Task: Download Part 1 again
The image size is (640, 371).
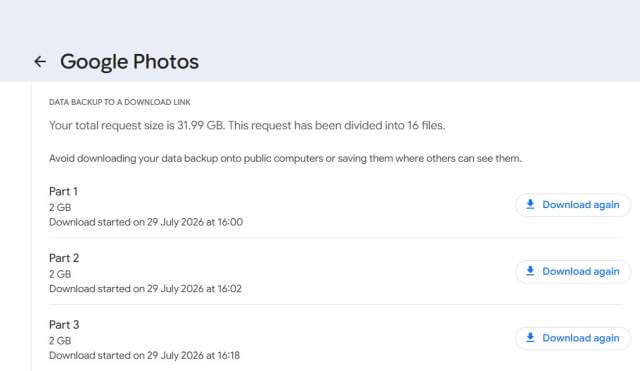Action: click(573, 205)
